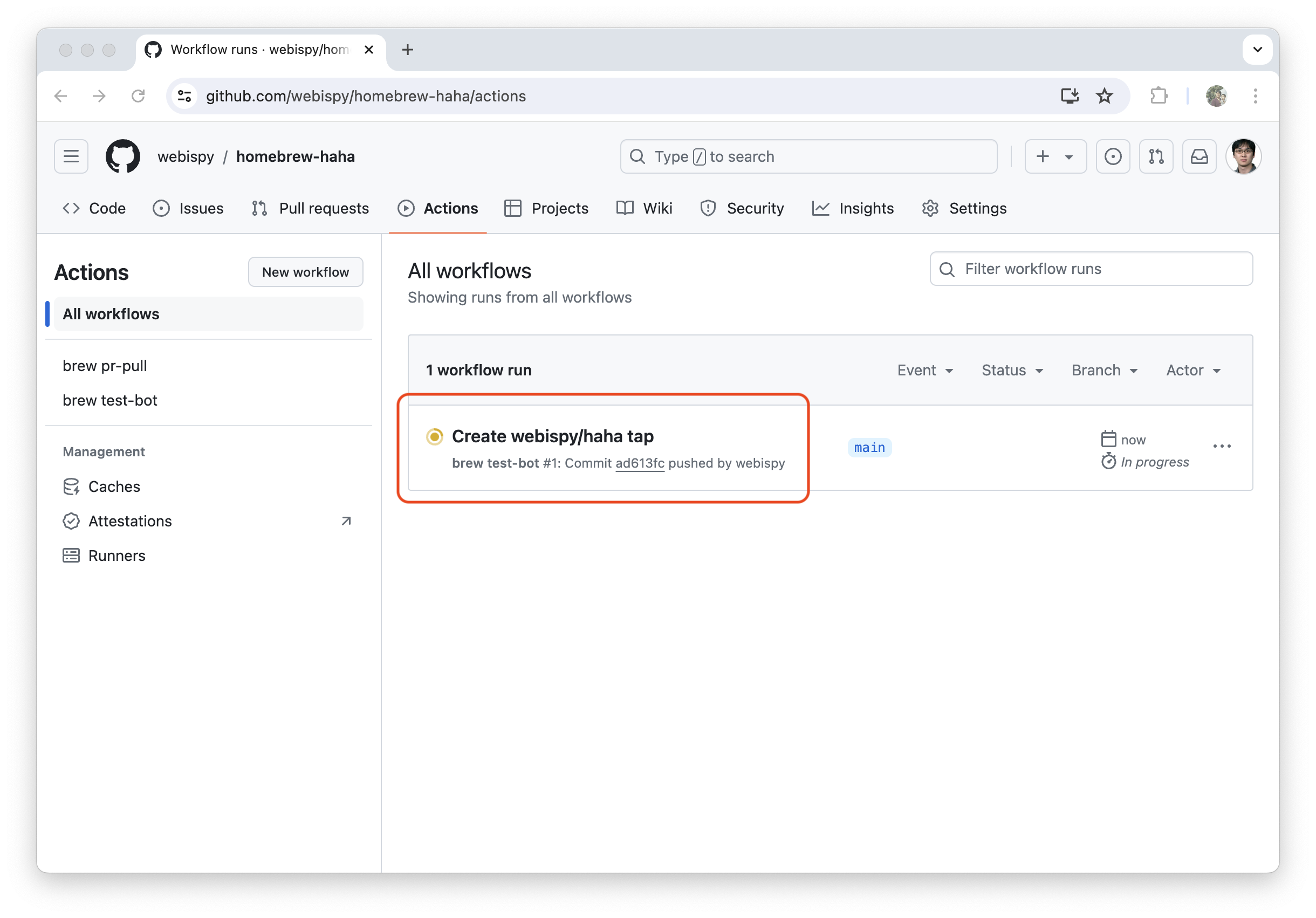The image size is (1316, 918).
Task: Expand the Branch filter dropdown
Action: [1105, 370]
